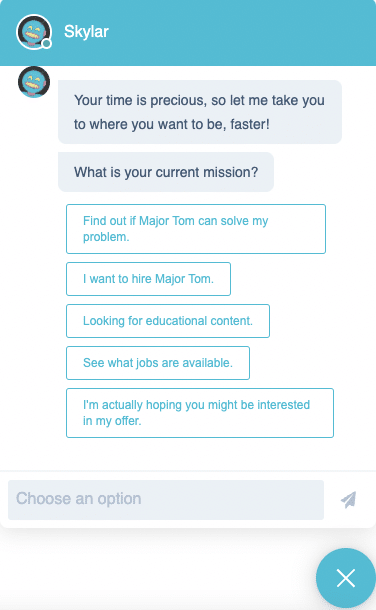Click the small bot avatar beside first message
Viewport: 376px width, 610px height.
[34, 82]
